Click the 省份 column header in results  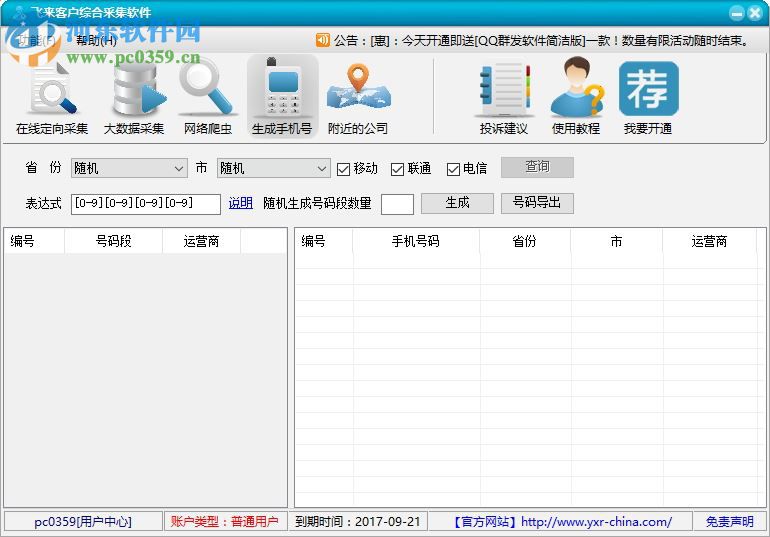coord(525,241)
